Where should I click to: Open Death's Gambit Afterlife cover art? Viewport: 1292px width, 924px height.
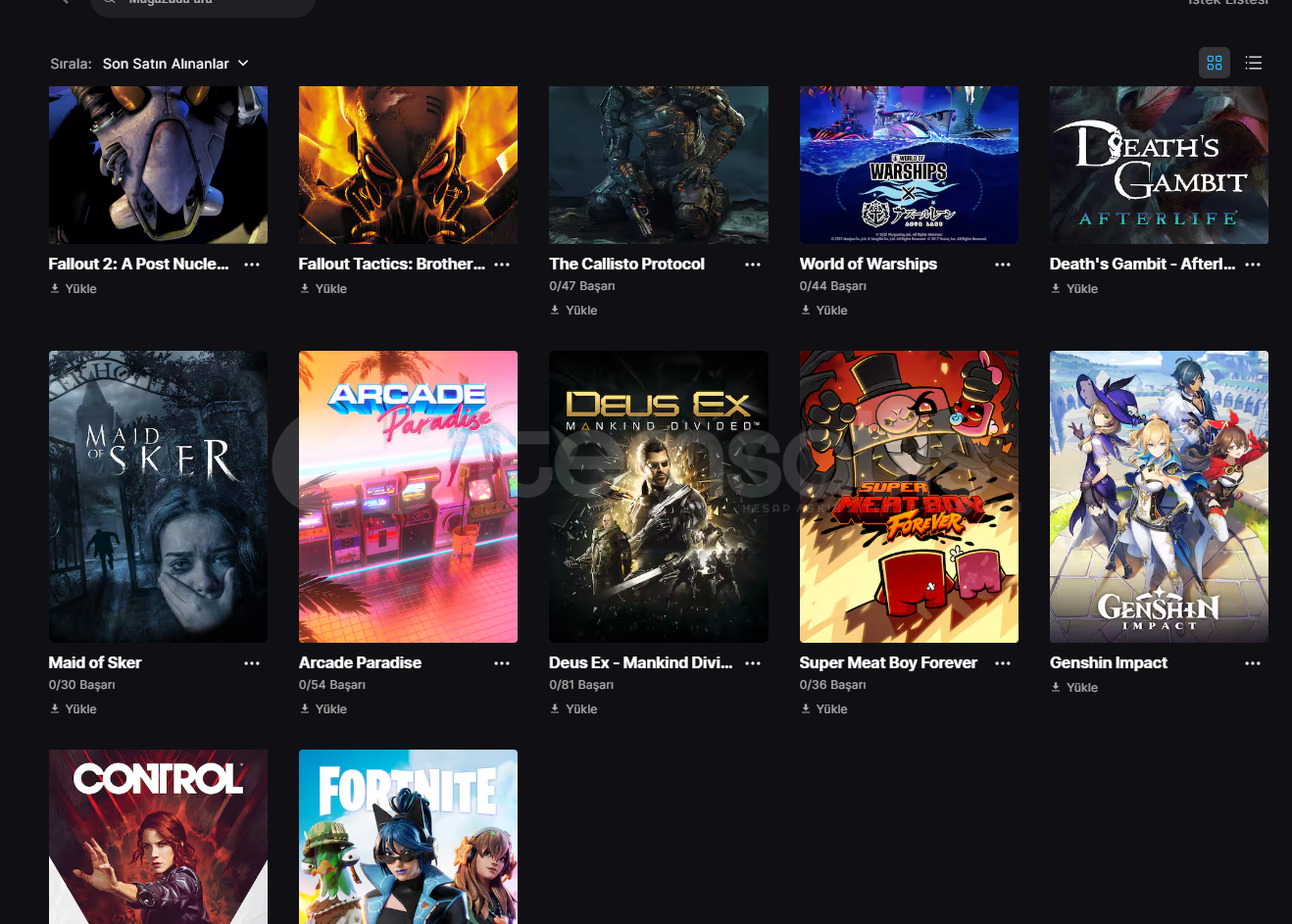1159,165
